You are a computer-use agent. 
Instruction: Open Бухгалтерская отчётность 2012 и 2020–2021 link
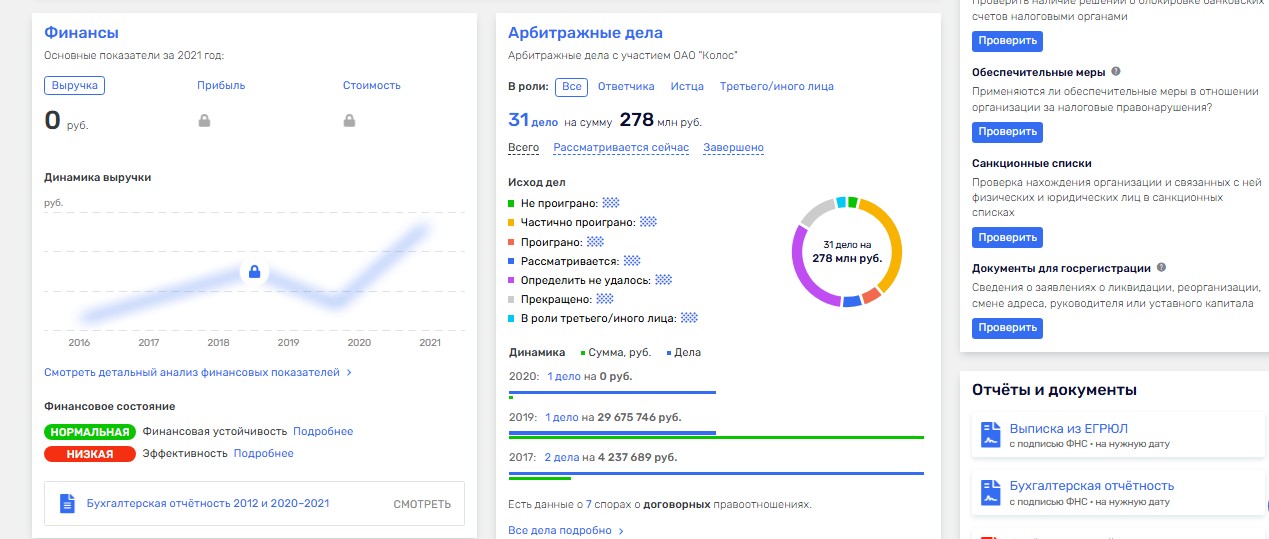click(x=208, y=504)
